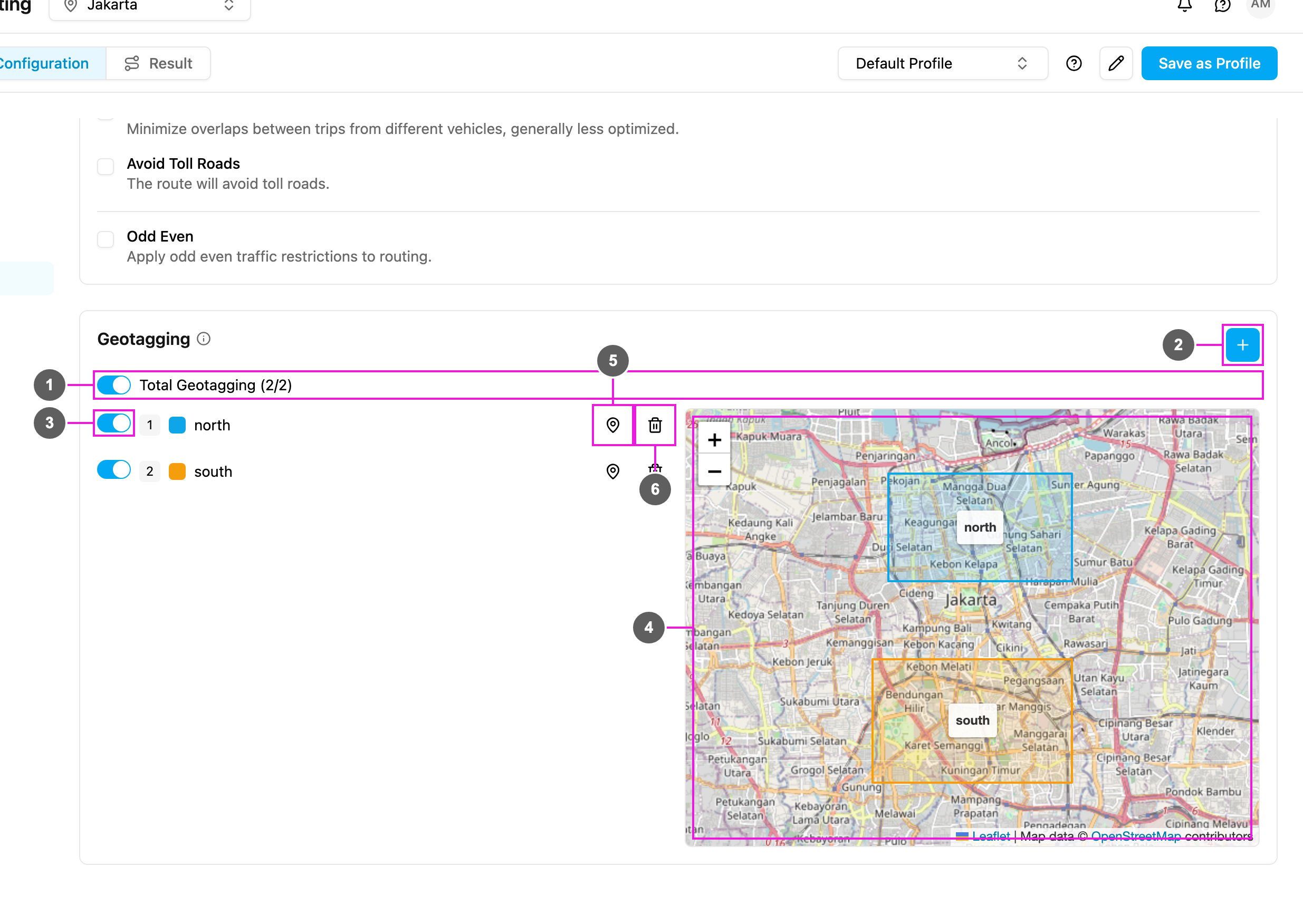This screenshot has height=924, width=1303.
Task: Enable the Odd Even checkbox
Action: 106,239
